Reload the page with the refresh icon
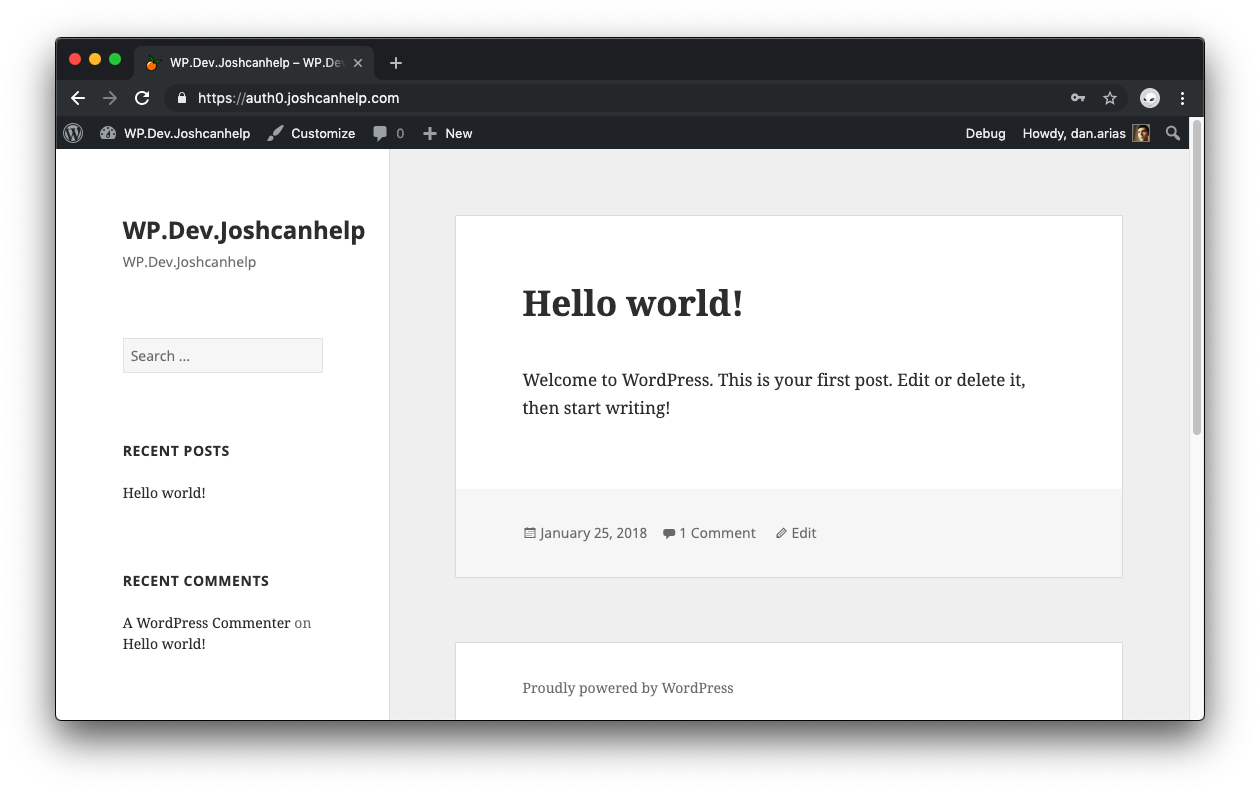This screenshot has width=1260, height=794. (142, 98)
